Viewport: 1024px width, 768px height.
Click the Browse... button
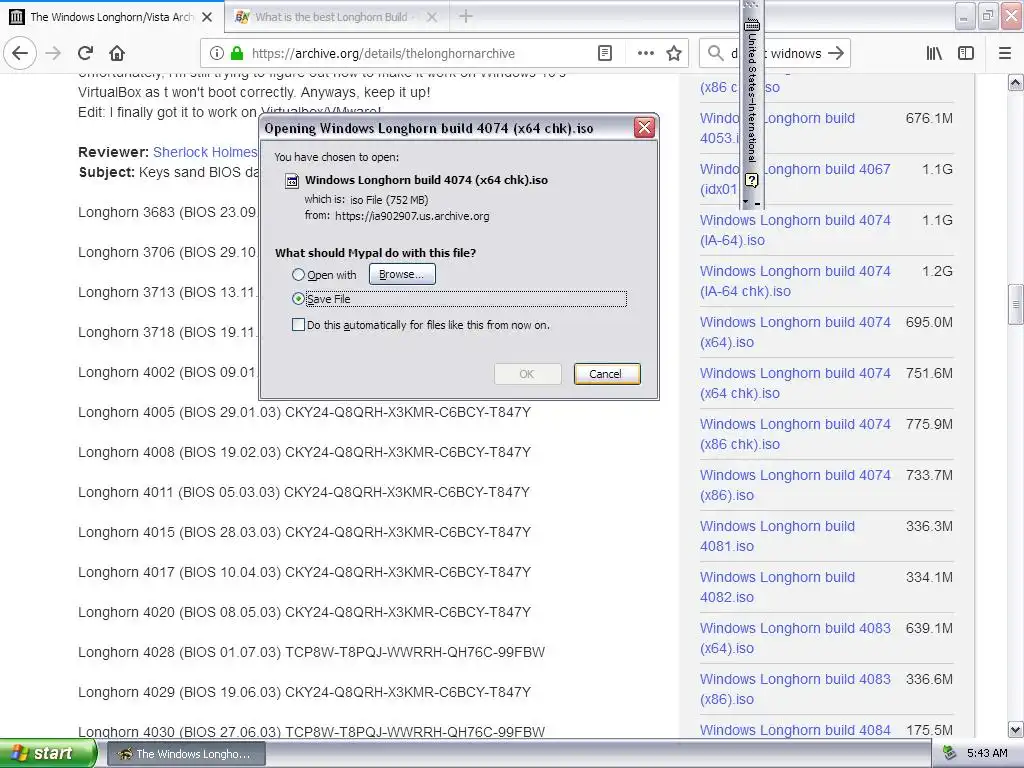click(x=402, y=274)
